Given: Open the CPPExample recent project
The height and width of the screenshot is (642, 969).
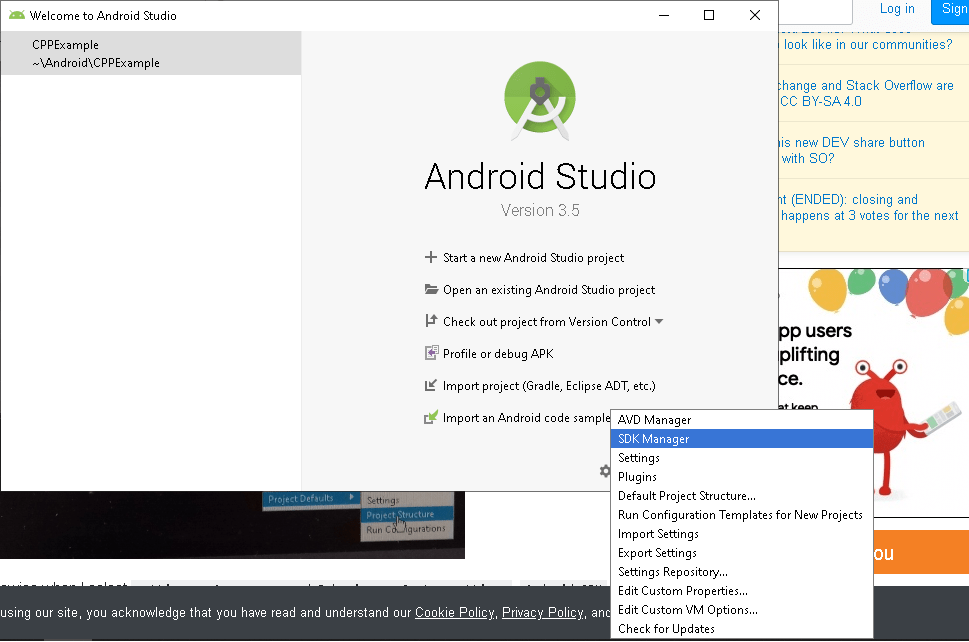Looking at the screenshot, I should click(151, 53).
